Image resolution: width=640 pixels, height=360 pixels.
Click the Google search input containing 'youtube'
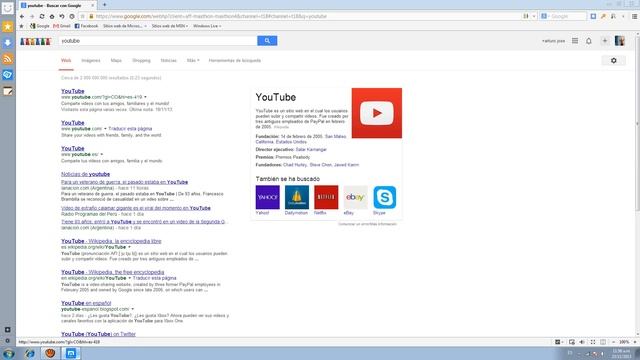point(158,41)
